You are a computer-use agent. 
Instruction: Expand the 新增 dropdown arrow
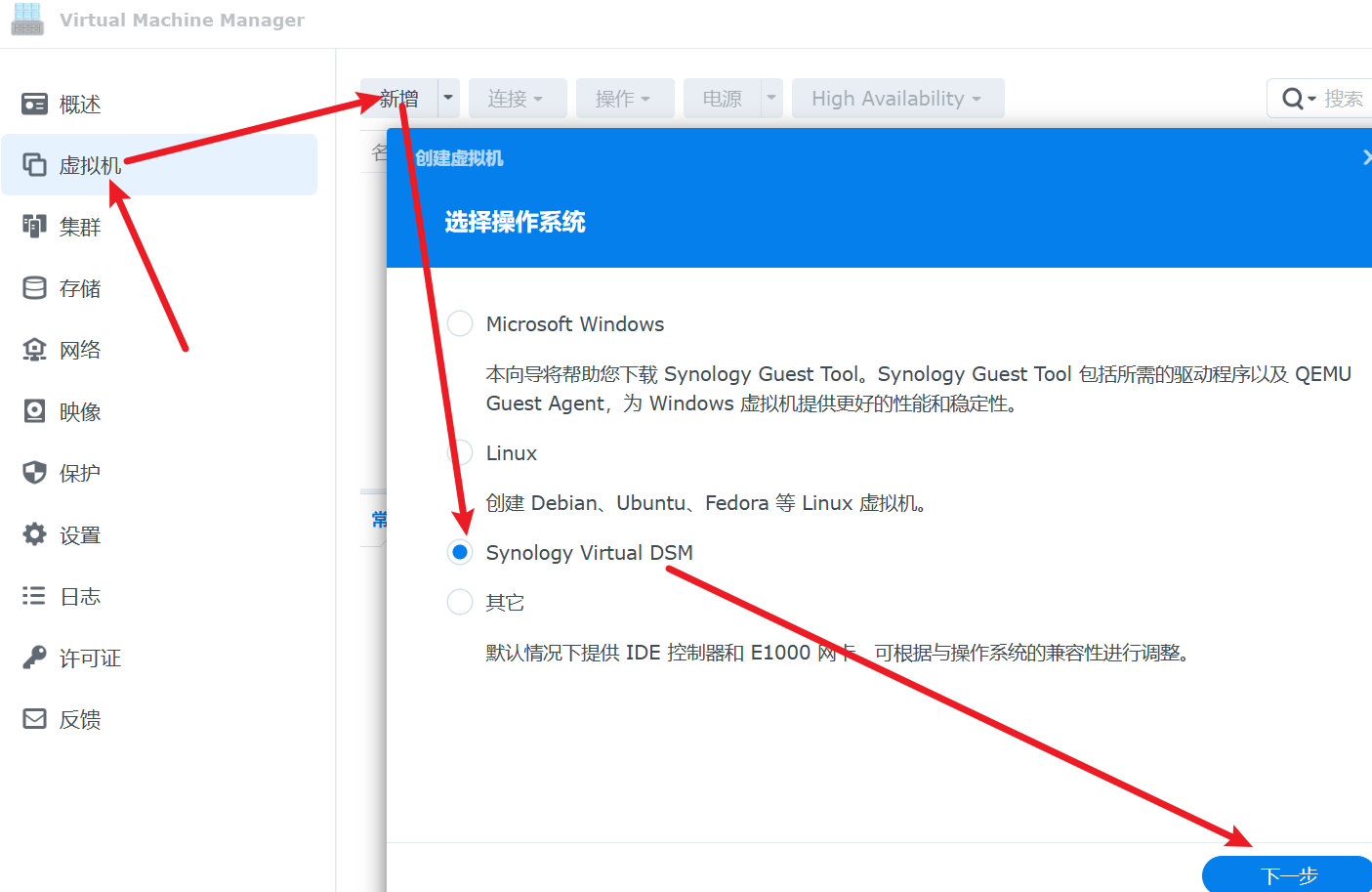point(448,98)
